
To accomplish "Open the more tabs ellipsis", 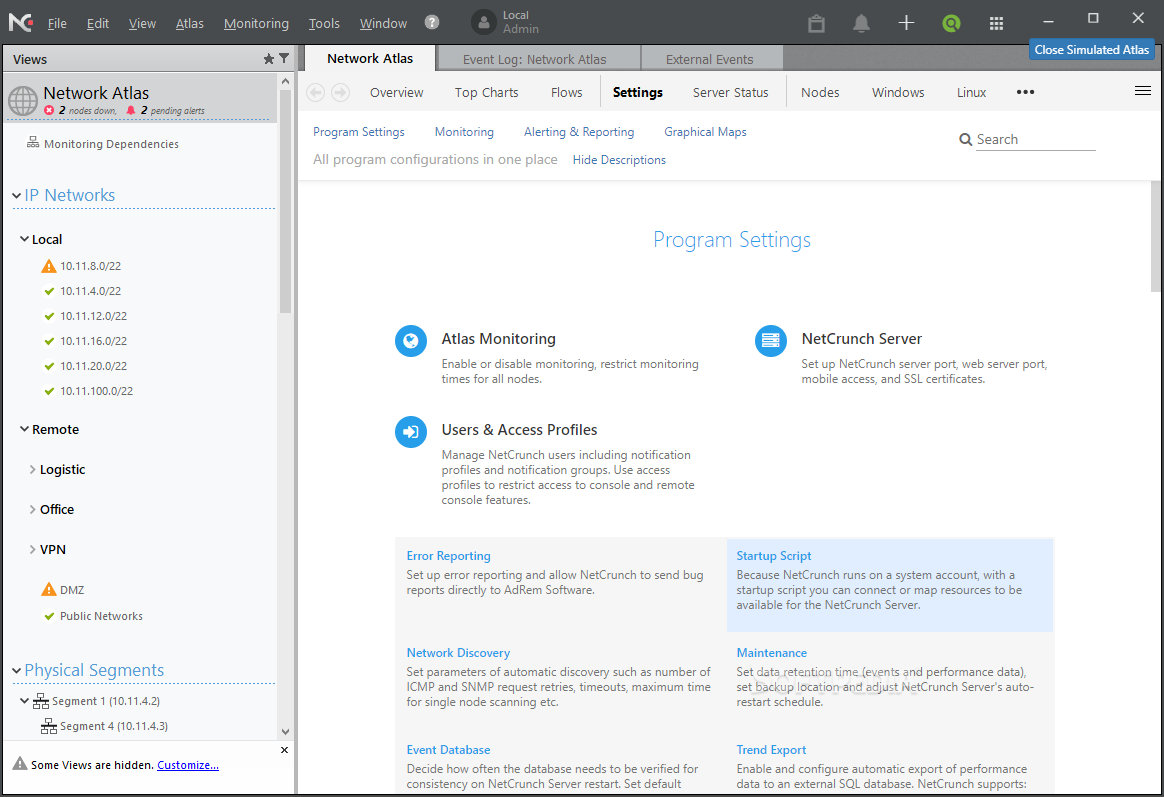I will [1025, 92].
